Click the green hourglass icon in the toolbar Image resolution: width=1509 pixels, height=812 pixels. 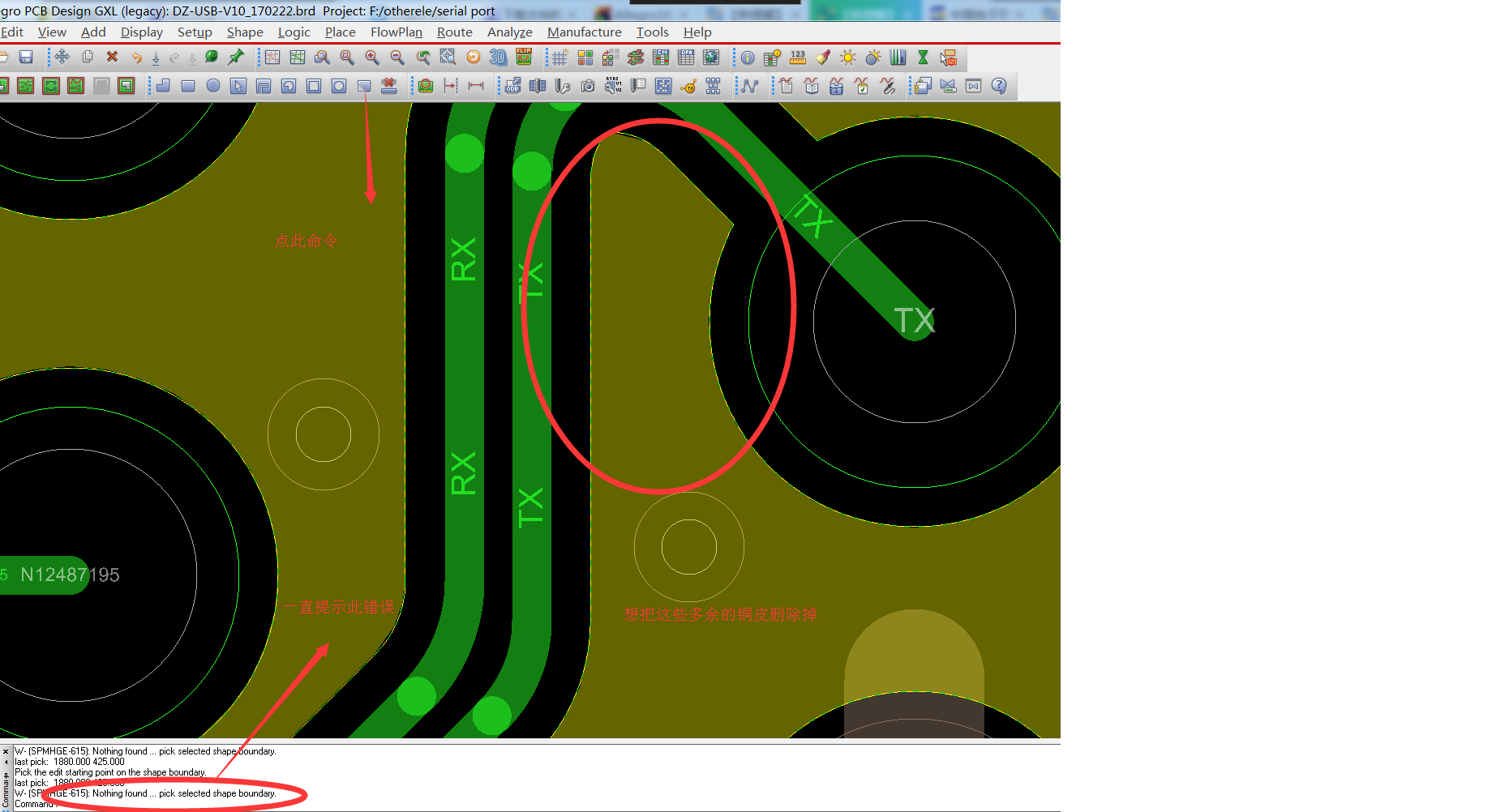click(x=923, y=57)
